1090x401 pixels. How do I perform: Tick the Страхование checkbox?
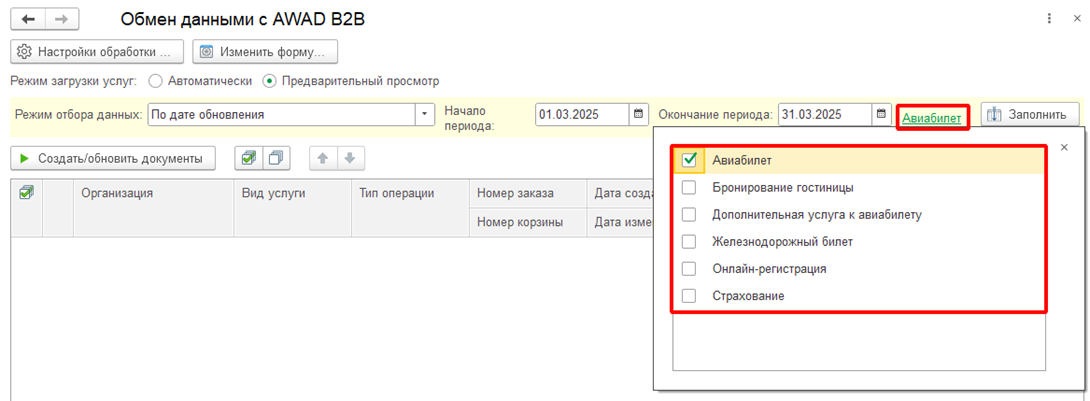(689, 296)
